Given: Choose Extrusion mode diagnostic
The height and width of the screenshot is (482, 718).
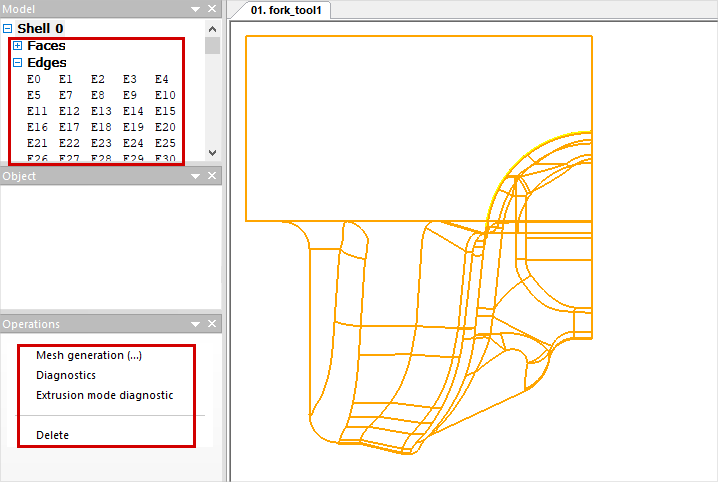Looking at the screenshot, I should tap(104, 395).
